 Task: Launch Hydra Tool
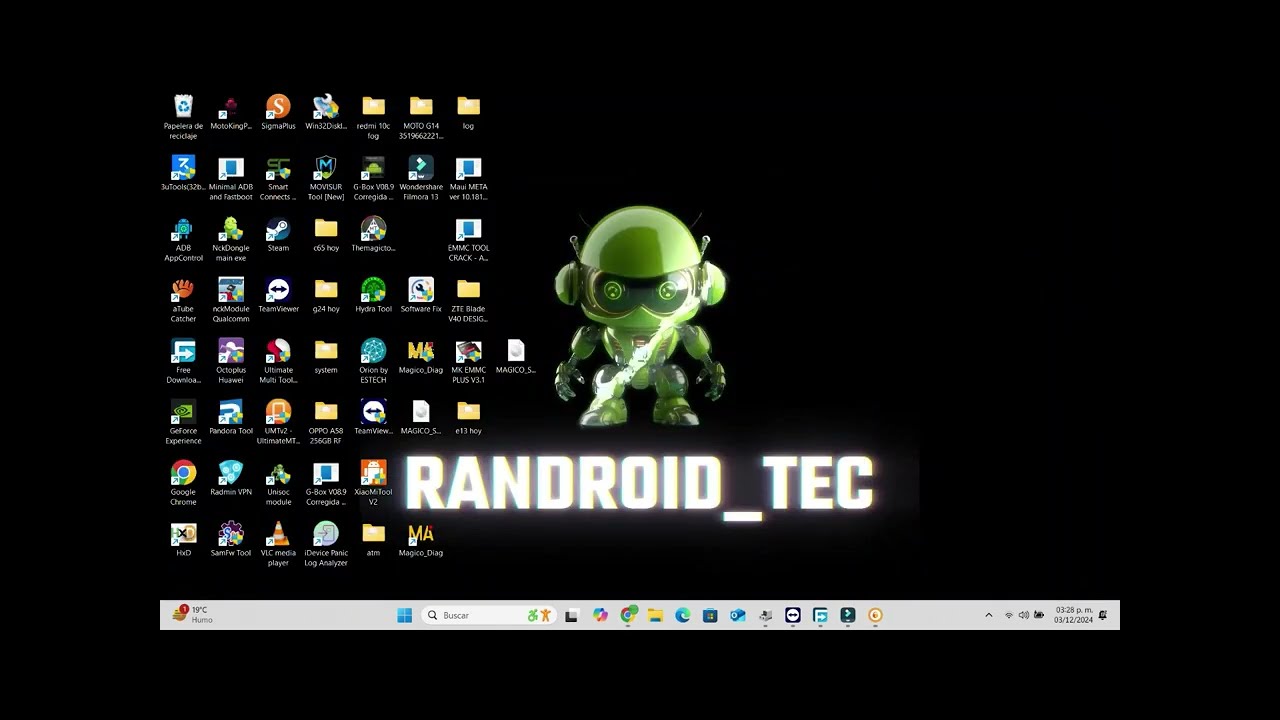coord(373,295)
